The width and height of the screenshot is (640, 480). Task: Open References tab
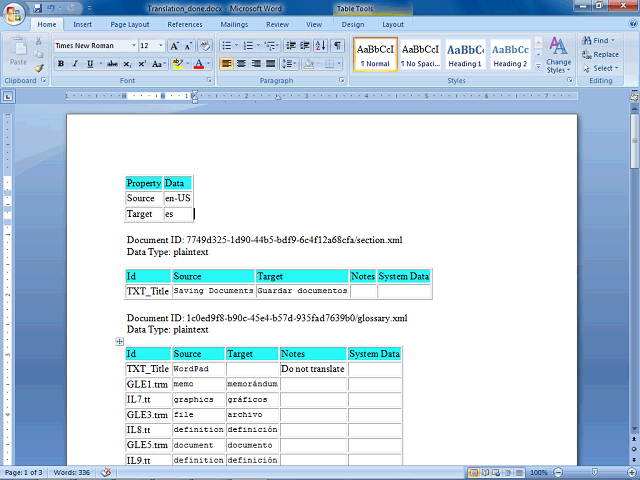coord(185,24)
